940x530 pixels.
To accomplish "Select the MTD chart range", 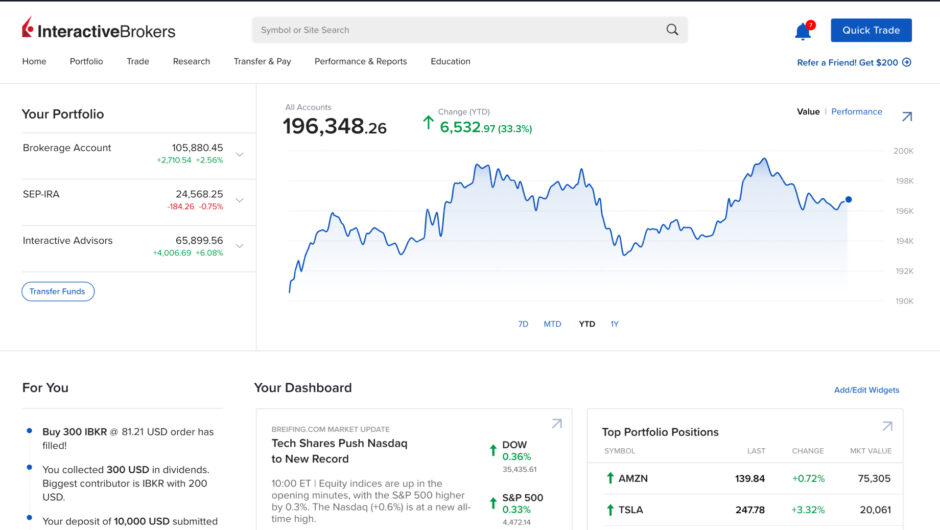I will [x=552, y=324].
